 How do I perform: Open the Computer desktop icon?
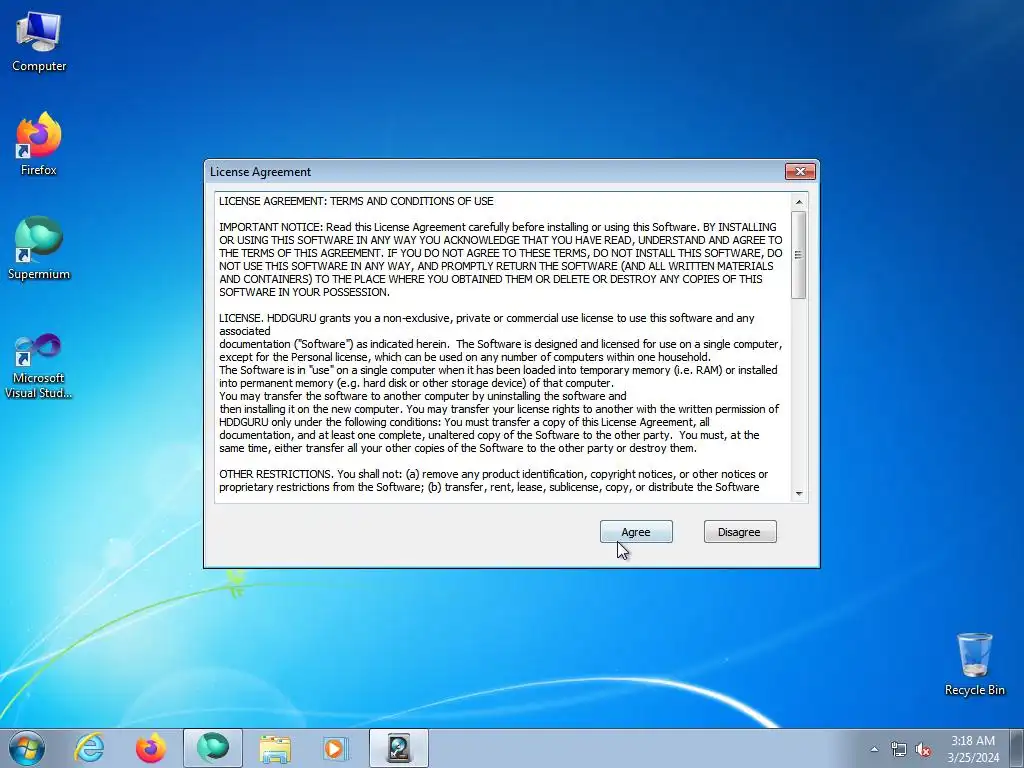(39, 42)
